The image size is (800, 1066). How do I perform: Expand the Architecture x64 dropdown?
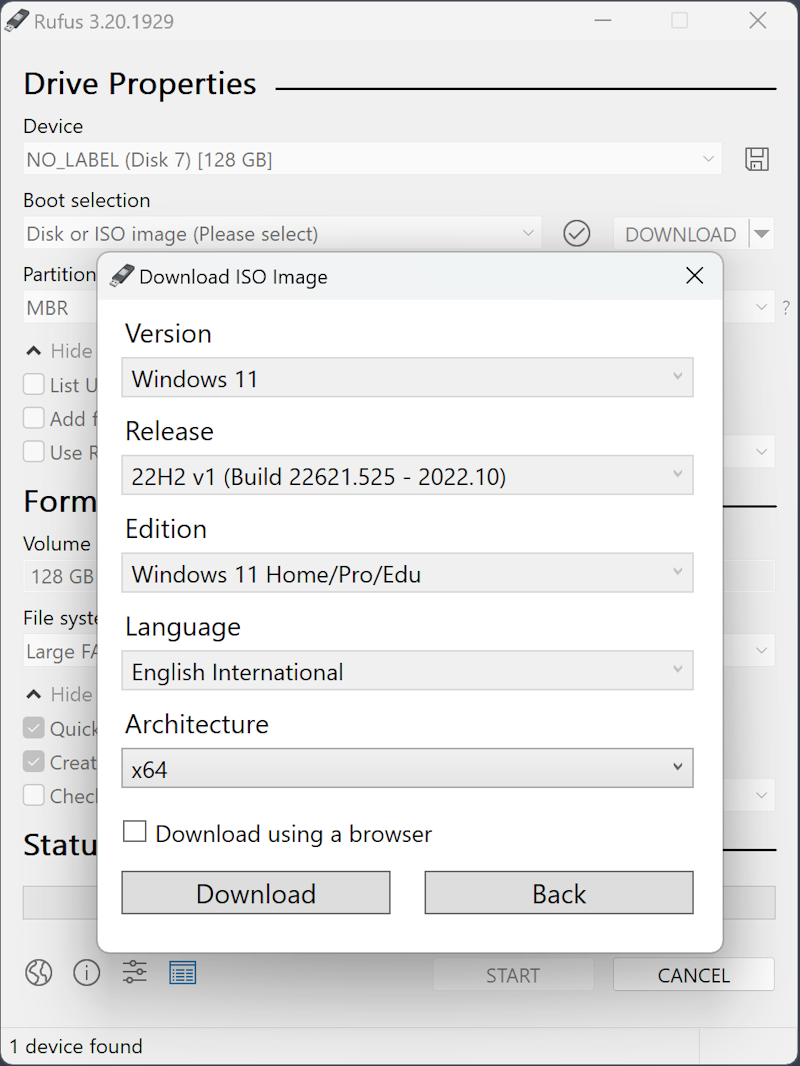pos(407,768)
